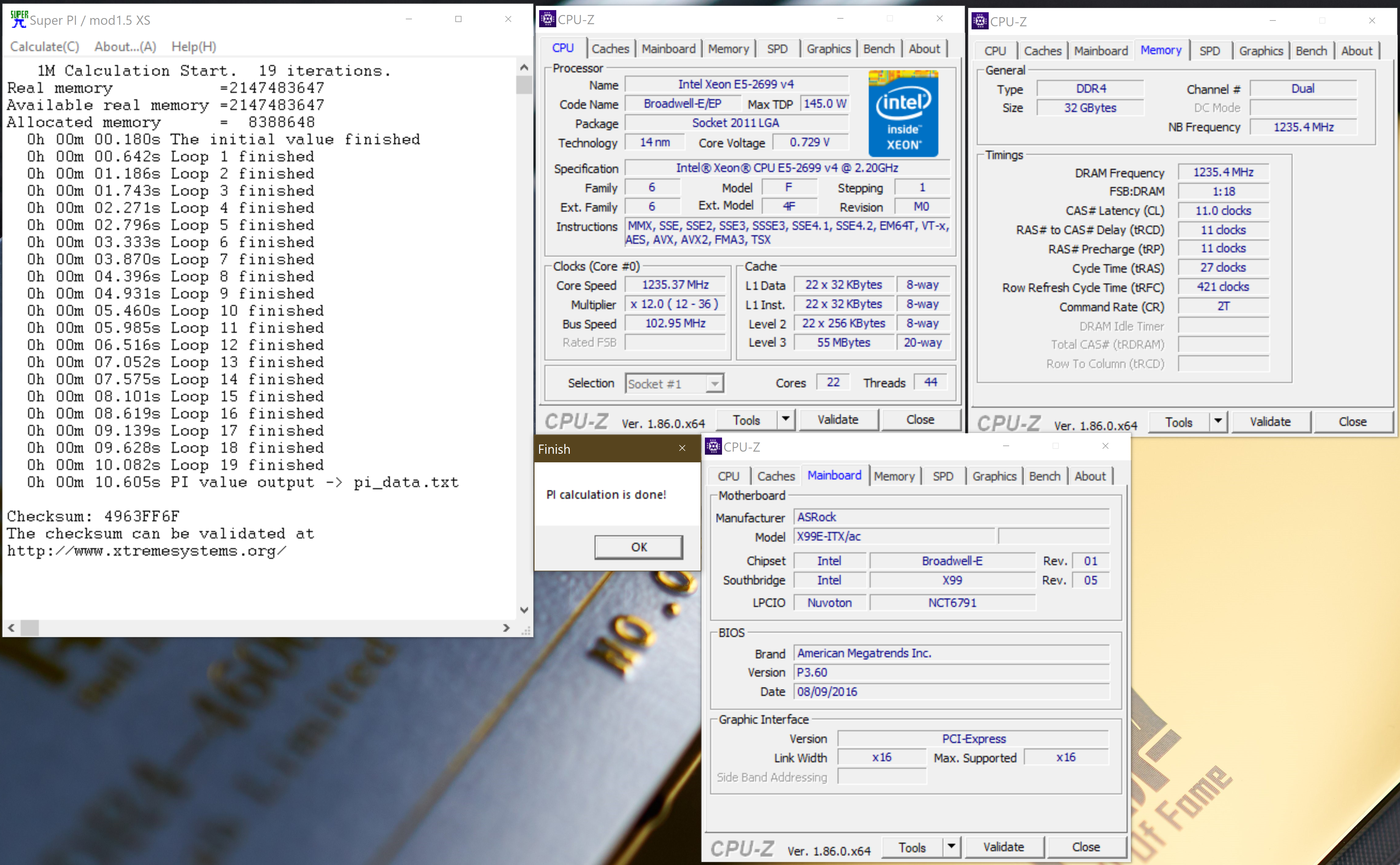
Task: Click OK in the Finish dialog
Action: (639, 547)
